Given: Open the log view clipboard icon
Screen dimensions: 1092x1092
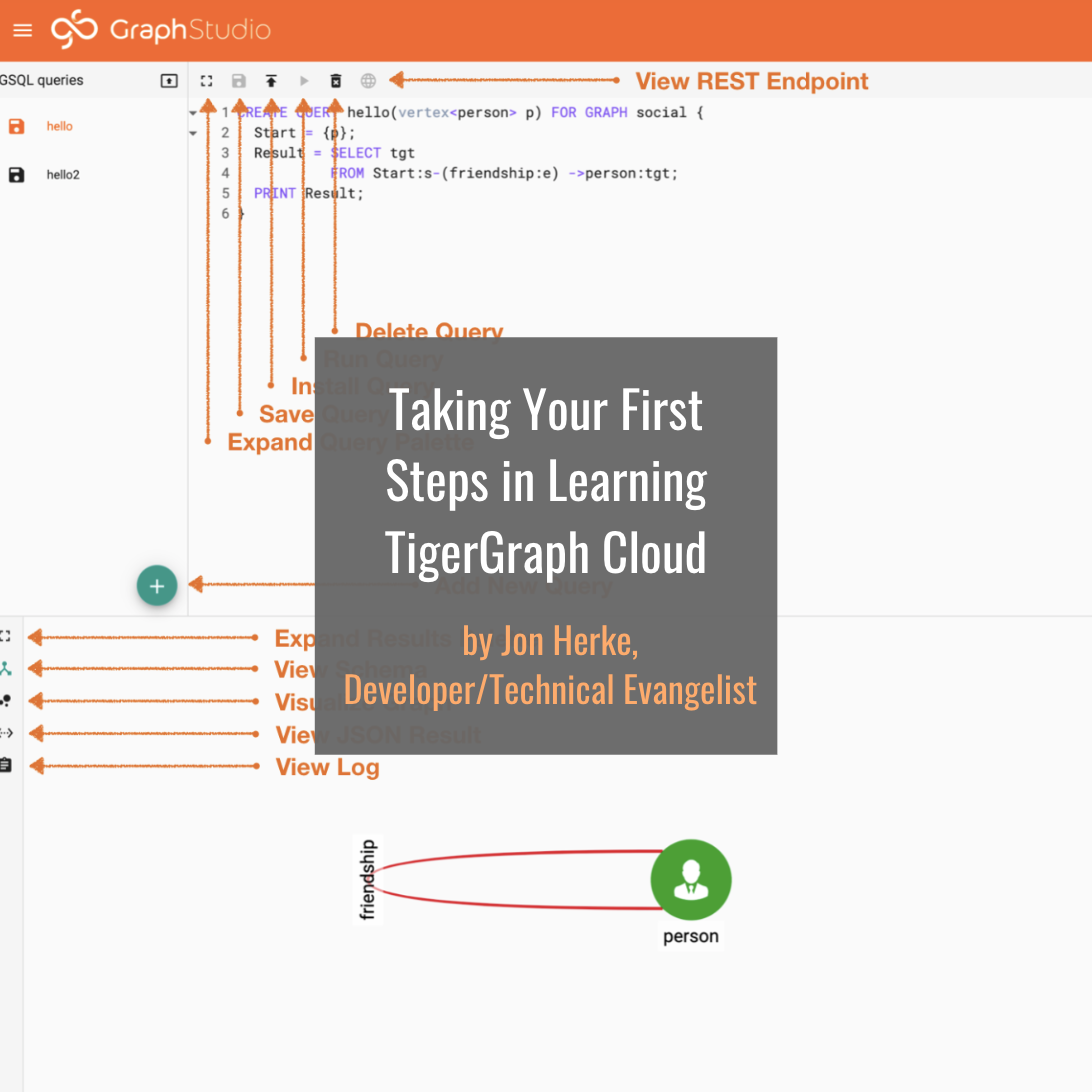Looking at the screenshot, I should pos(6,765).
